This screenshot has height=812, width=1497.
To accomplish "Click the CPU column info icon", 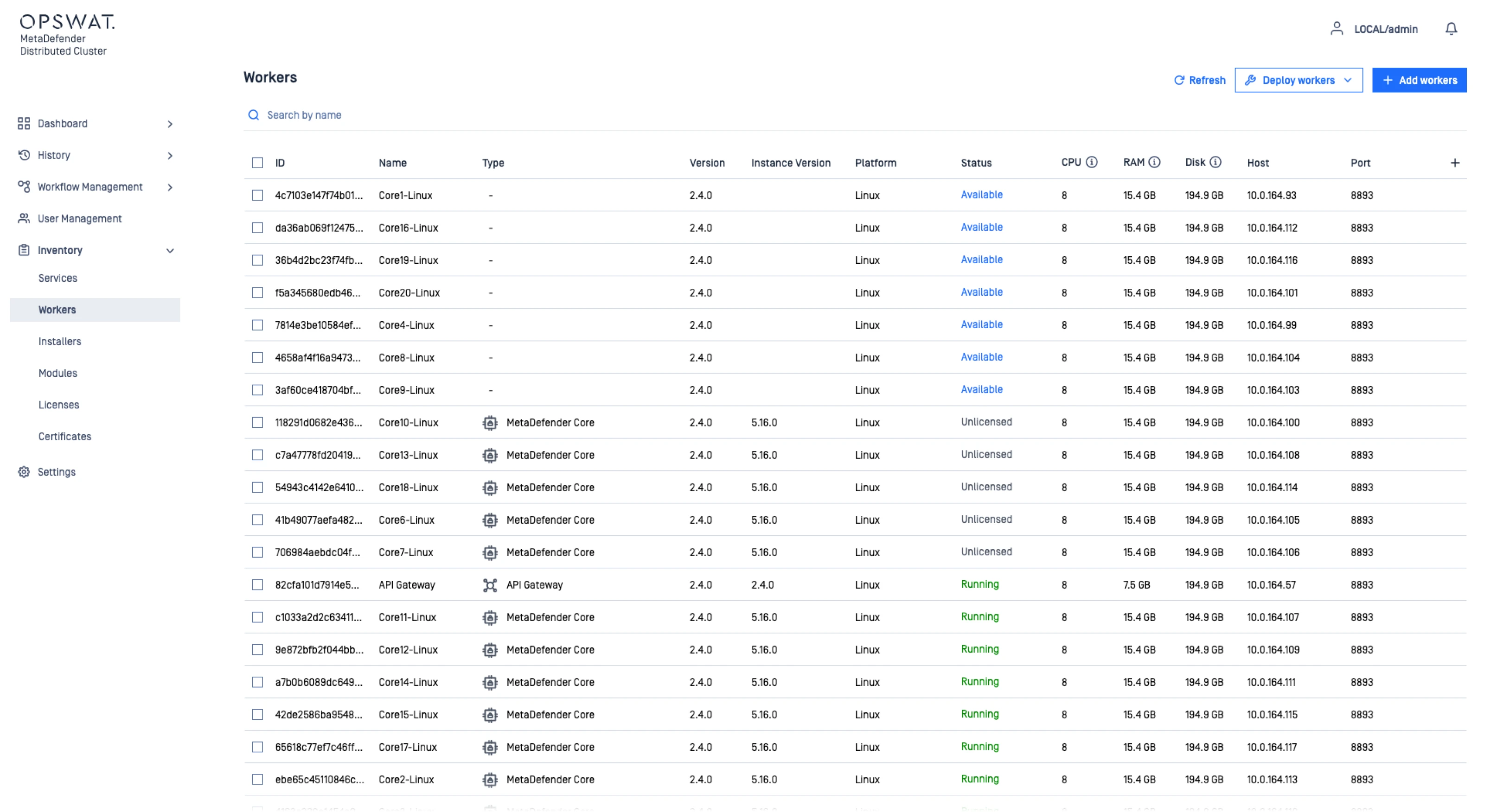I will point(1091,163).
